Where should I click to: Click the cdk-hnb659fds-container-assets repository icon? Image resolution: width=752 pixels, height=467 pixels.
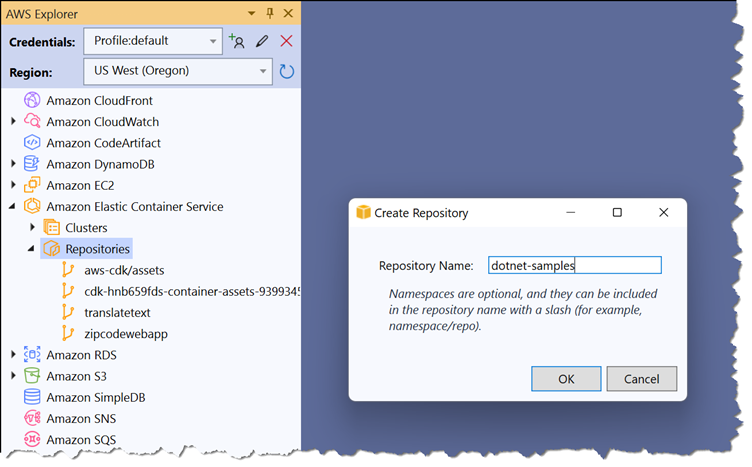pos(68,291)
